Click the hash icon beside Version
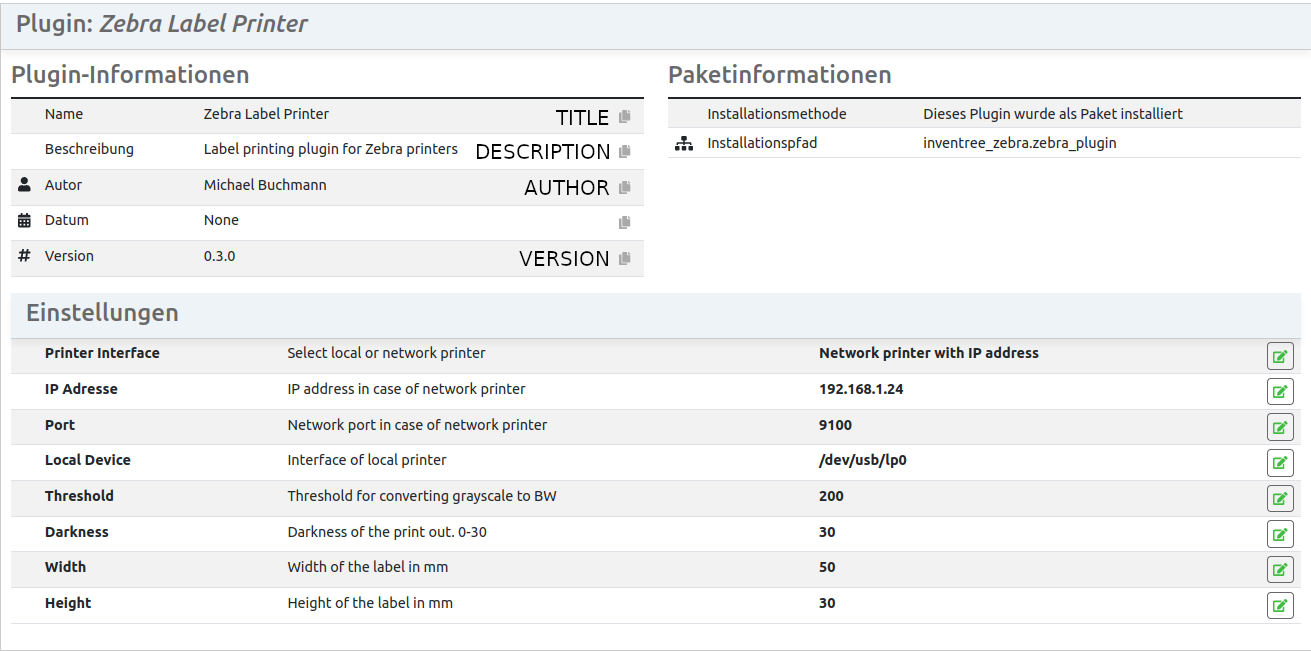The height and width of the screenshot is (651, 1311). click(x=23, y=256)
